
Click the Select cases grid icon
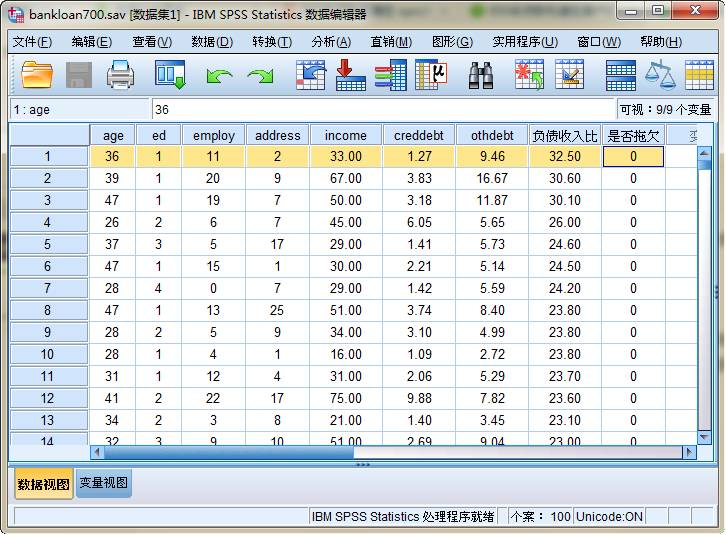[699, 75]
